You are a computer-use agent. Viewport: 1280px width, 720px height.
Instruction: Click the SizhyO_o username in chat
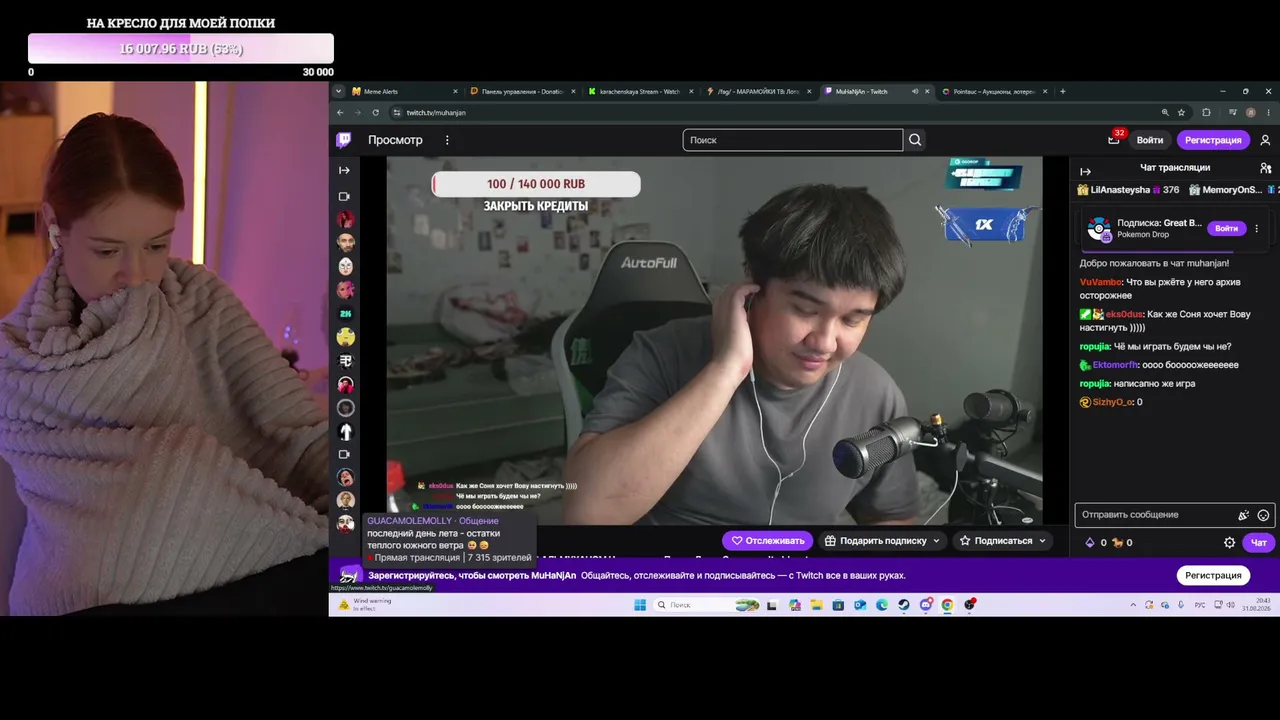pos(1112,402)
